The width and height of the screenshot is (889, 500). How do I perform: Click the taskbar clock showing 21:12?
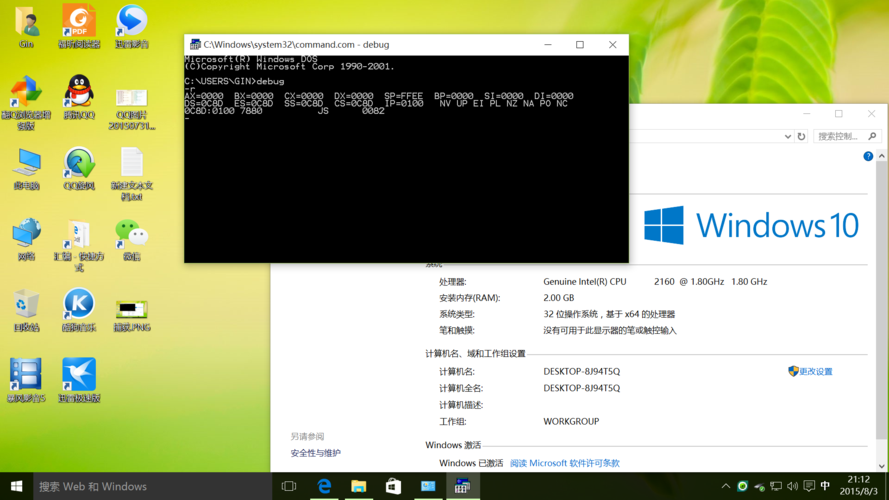(858, 486)
